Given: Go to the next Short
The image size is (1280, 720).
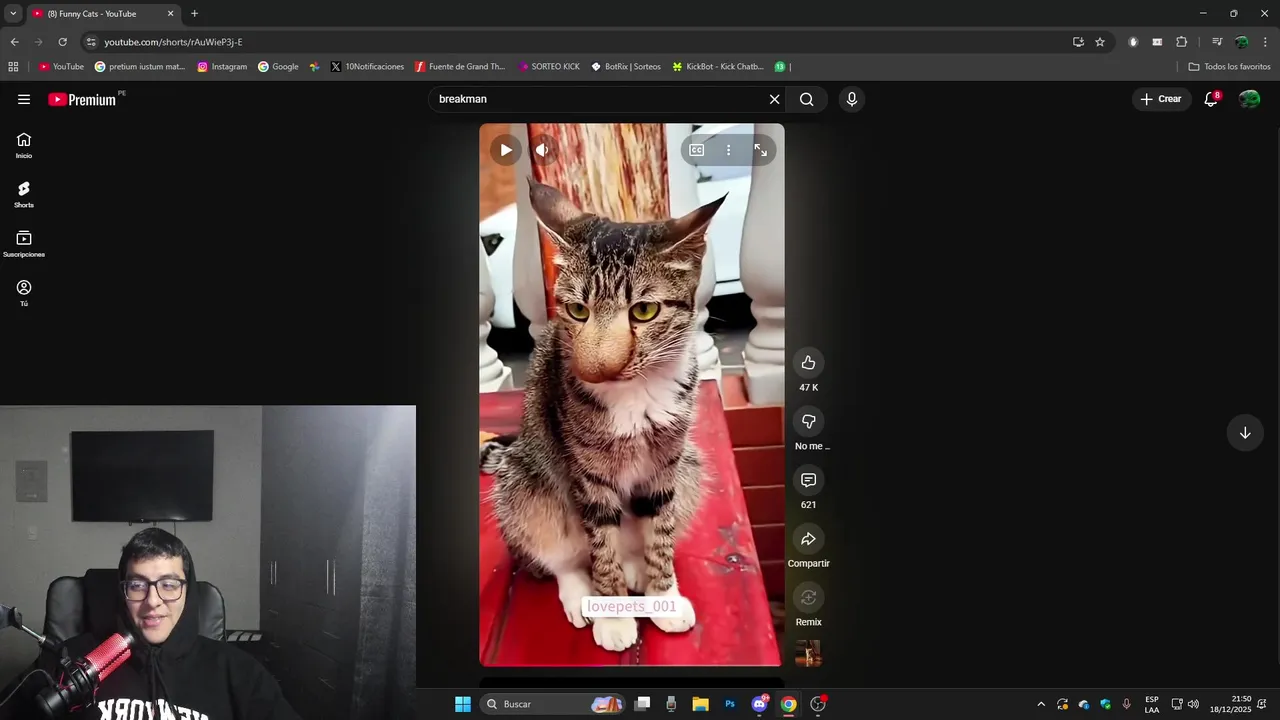Looking at the screenshot, I should (1245, 433).
